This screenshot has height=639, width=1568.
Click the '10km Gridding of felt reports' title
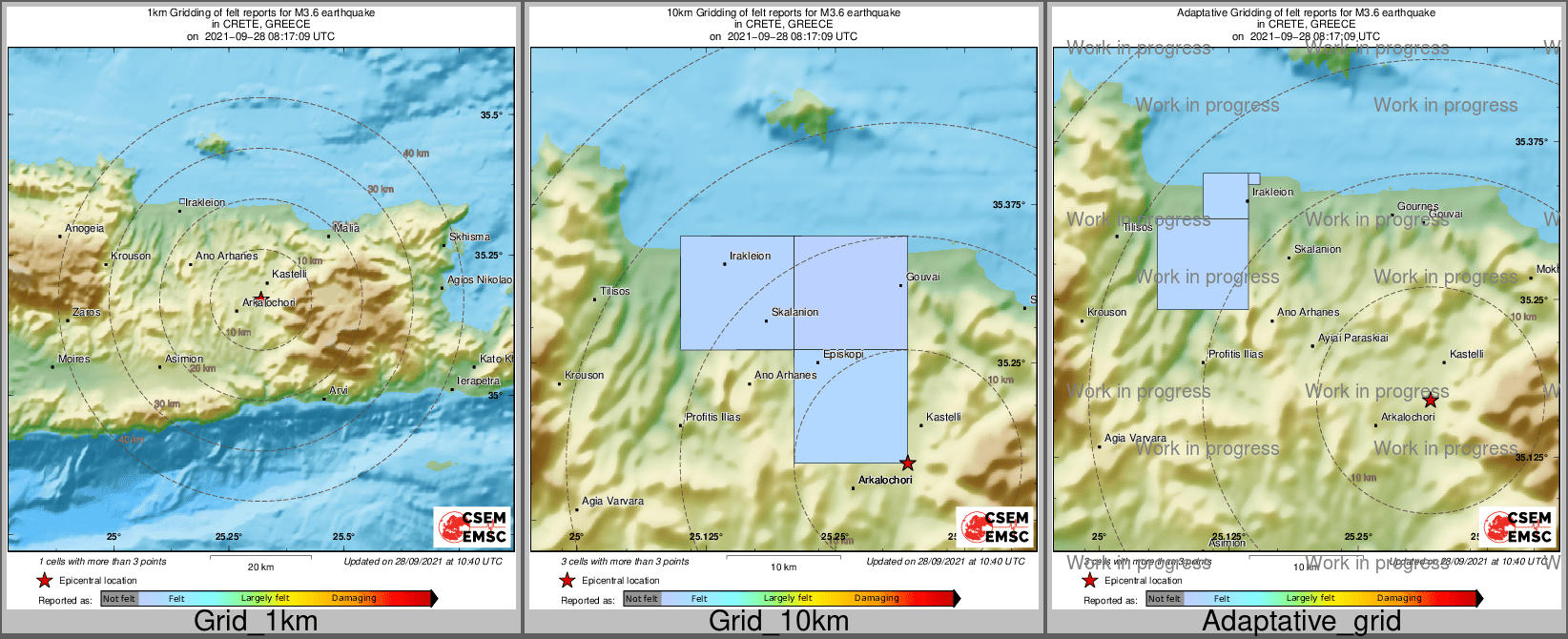click(x=783, y=13)
